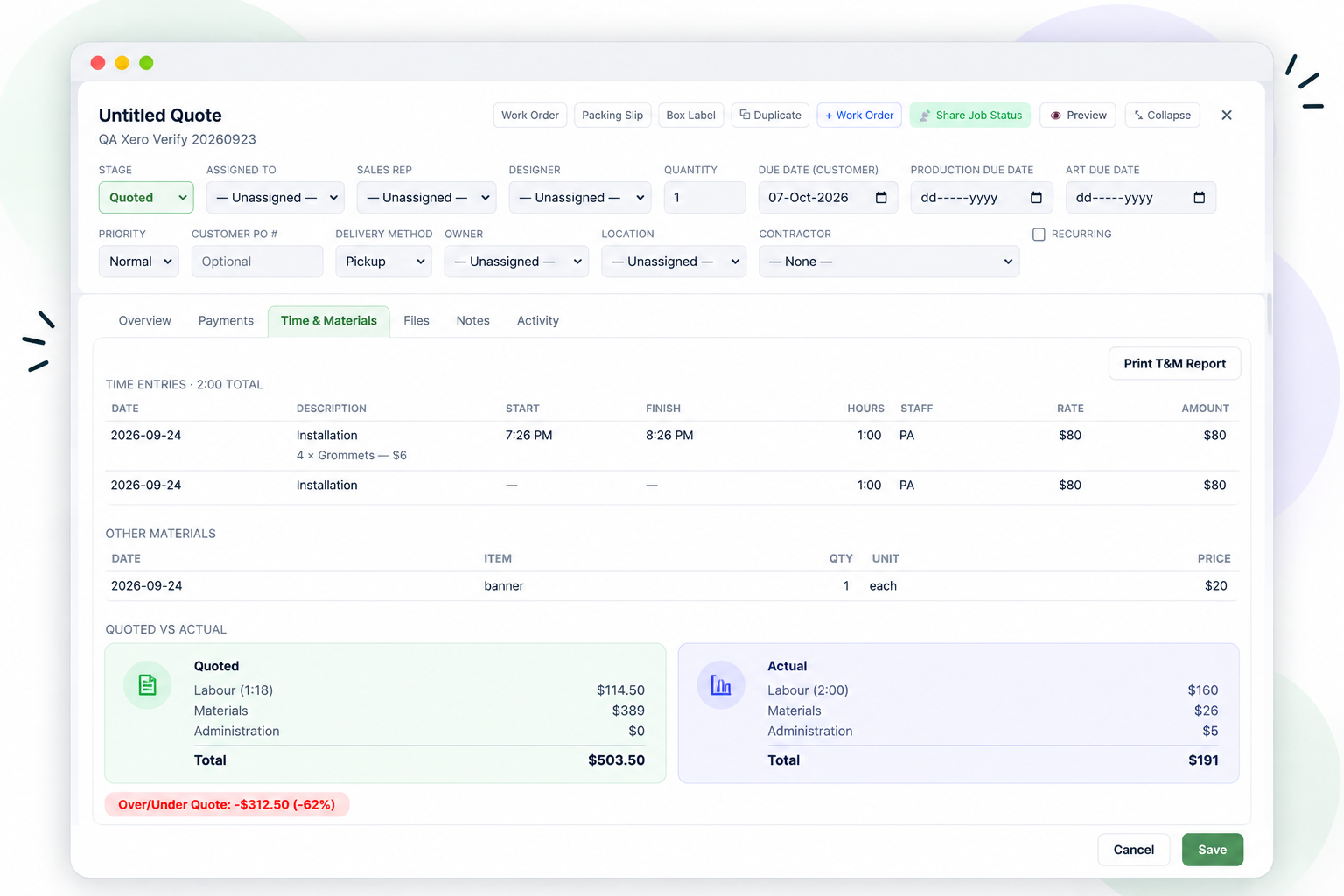The image size is (1344, 896).
Task: Select the Time & Materials tab
Action: click(x=329, y=321)
